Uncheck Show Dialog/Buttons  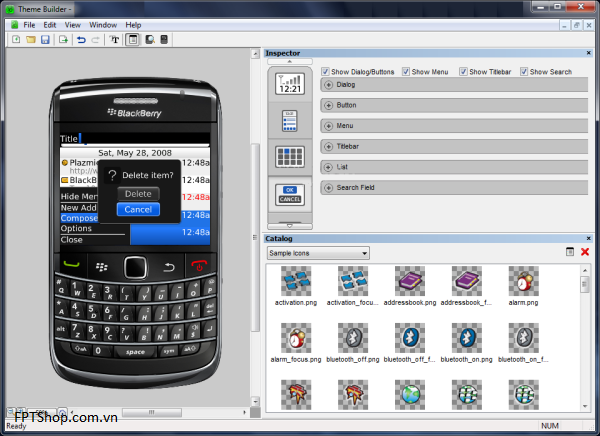325,72
